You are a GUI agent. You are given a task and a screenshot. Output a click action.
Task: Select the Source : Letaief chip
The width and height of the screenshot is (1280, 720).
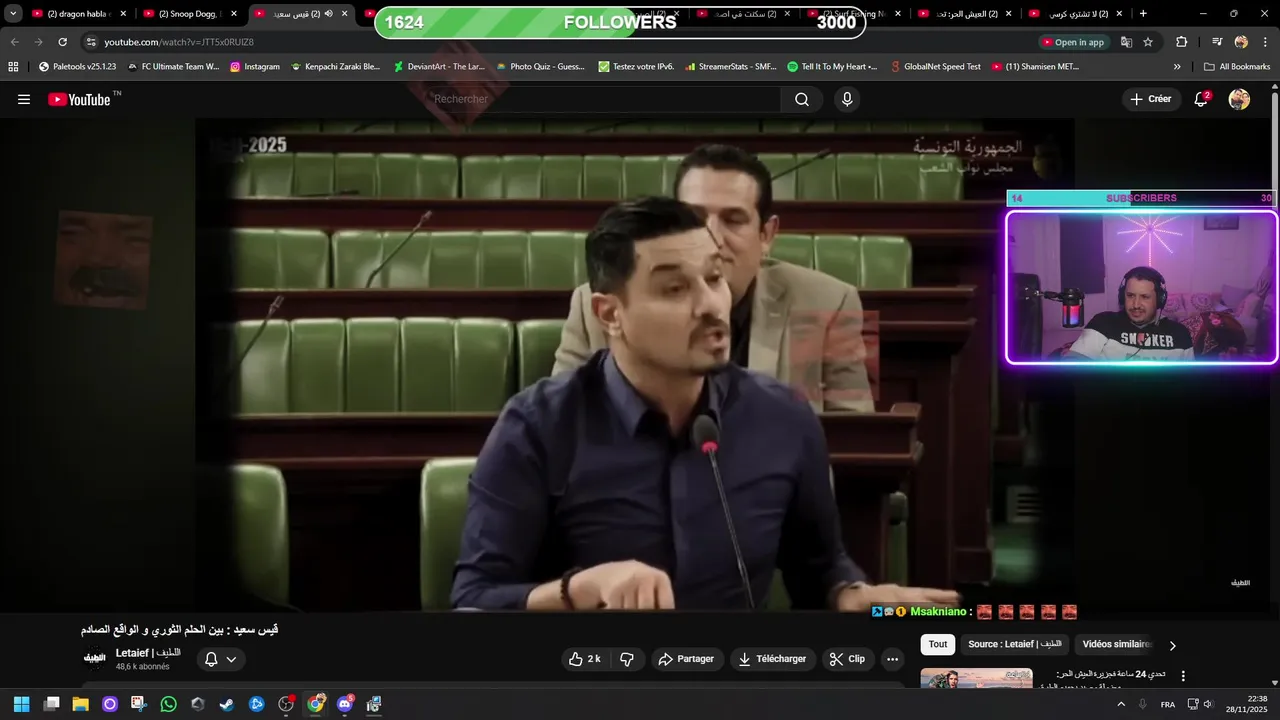coord(1014,644)
